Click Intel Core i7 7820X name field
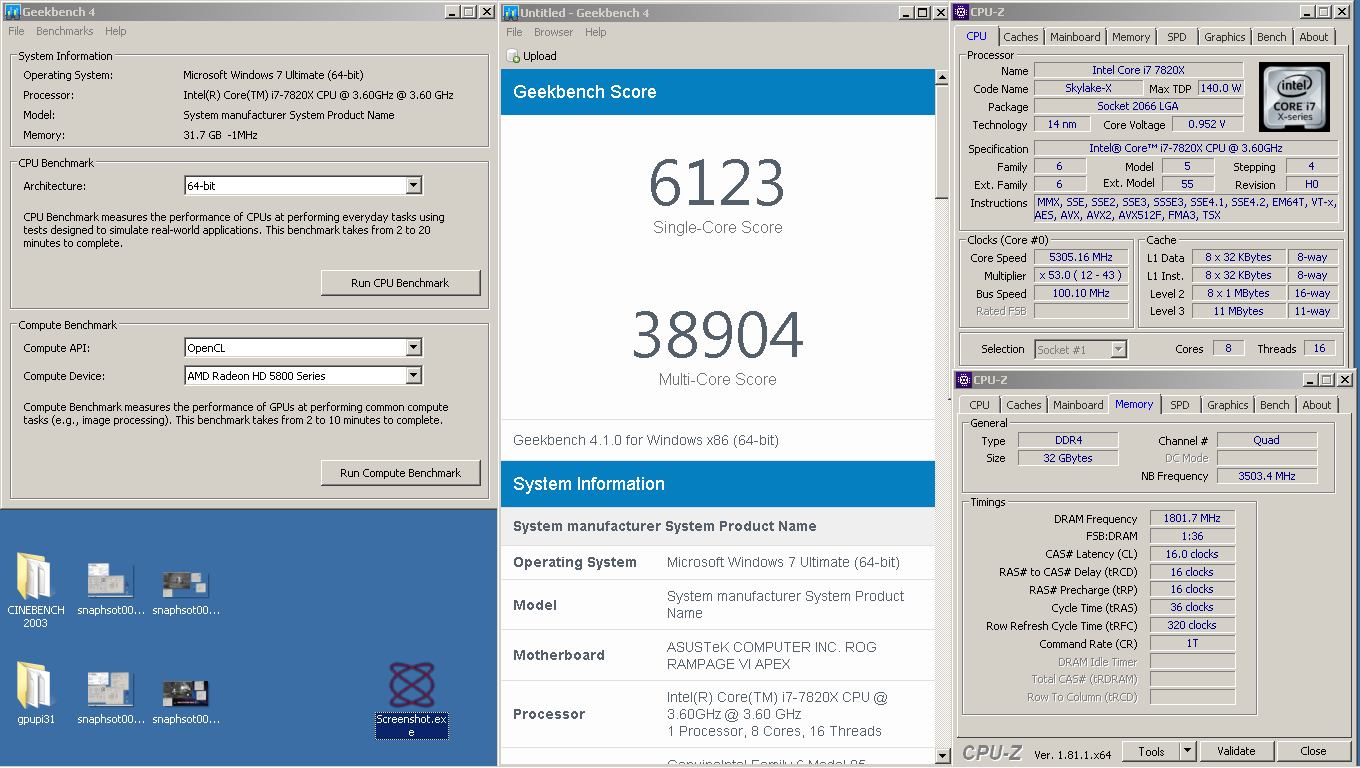The width and height of the screenshot is (1360, 768). pos(1138,70)
